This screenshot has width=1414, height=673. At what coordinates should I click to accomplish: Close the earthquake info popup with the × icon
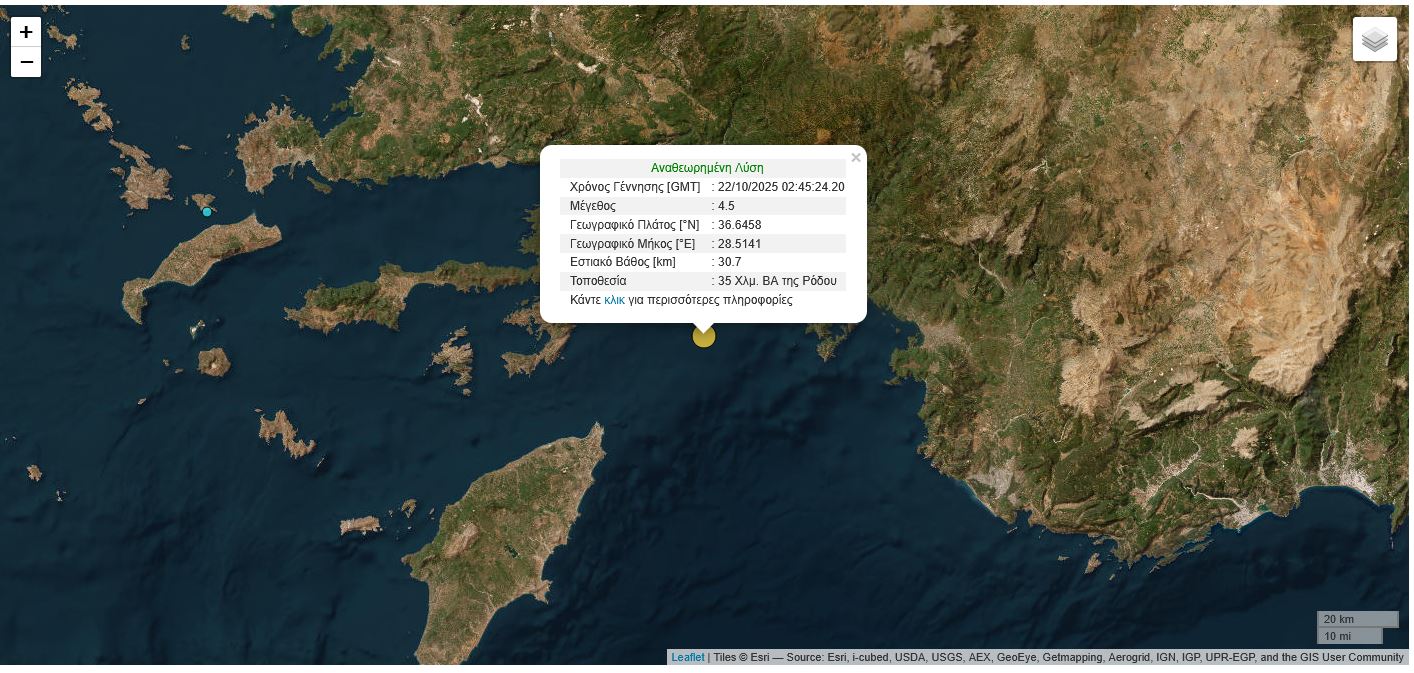coord(856,157)
